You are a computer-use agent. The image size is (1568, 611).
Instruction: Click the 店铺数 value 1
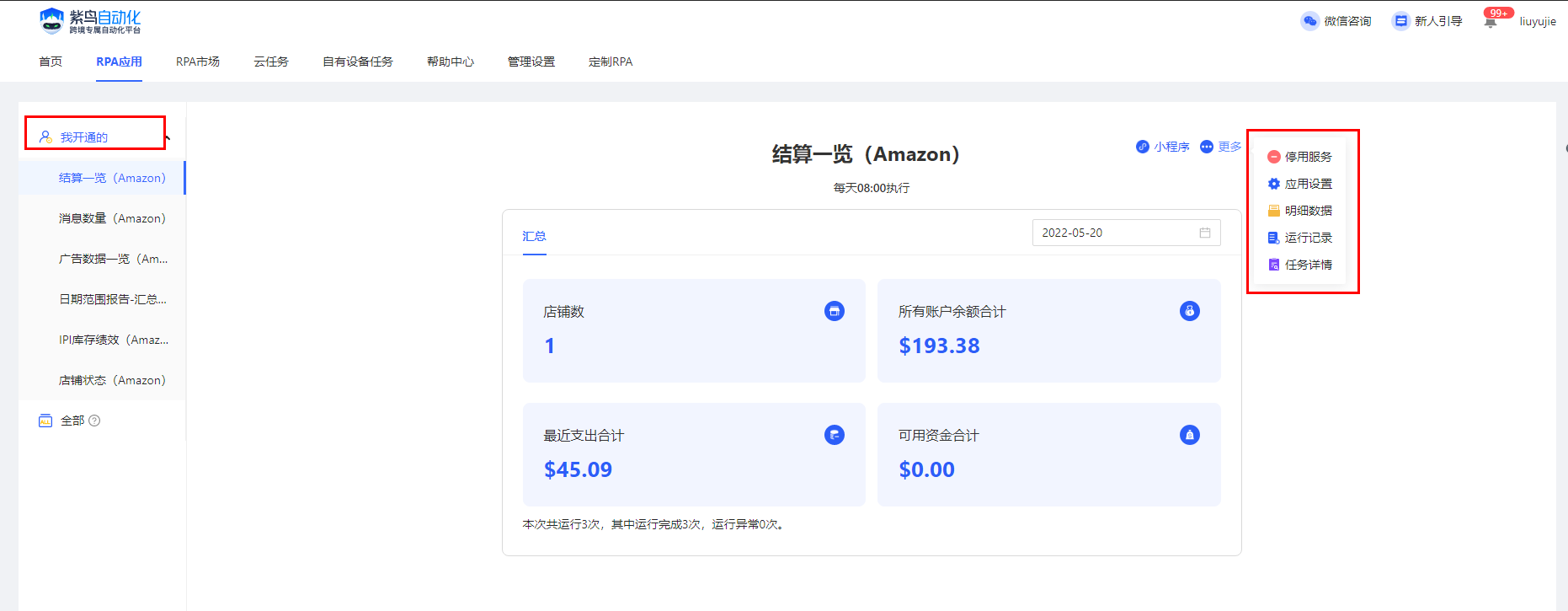point(550,346)
